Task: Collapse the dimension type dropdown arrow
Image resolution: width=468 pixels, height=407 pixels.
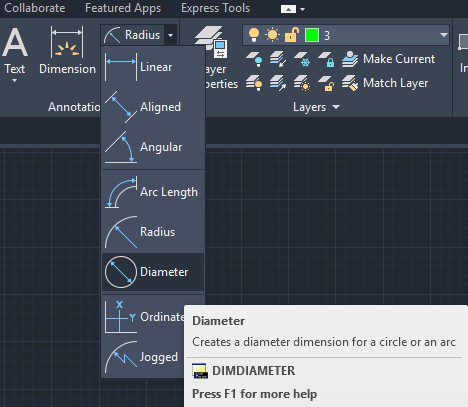Action: 170,35
